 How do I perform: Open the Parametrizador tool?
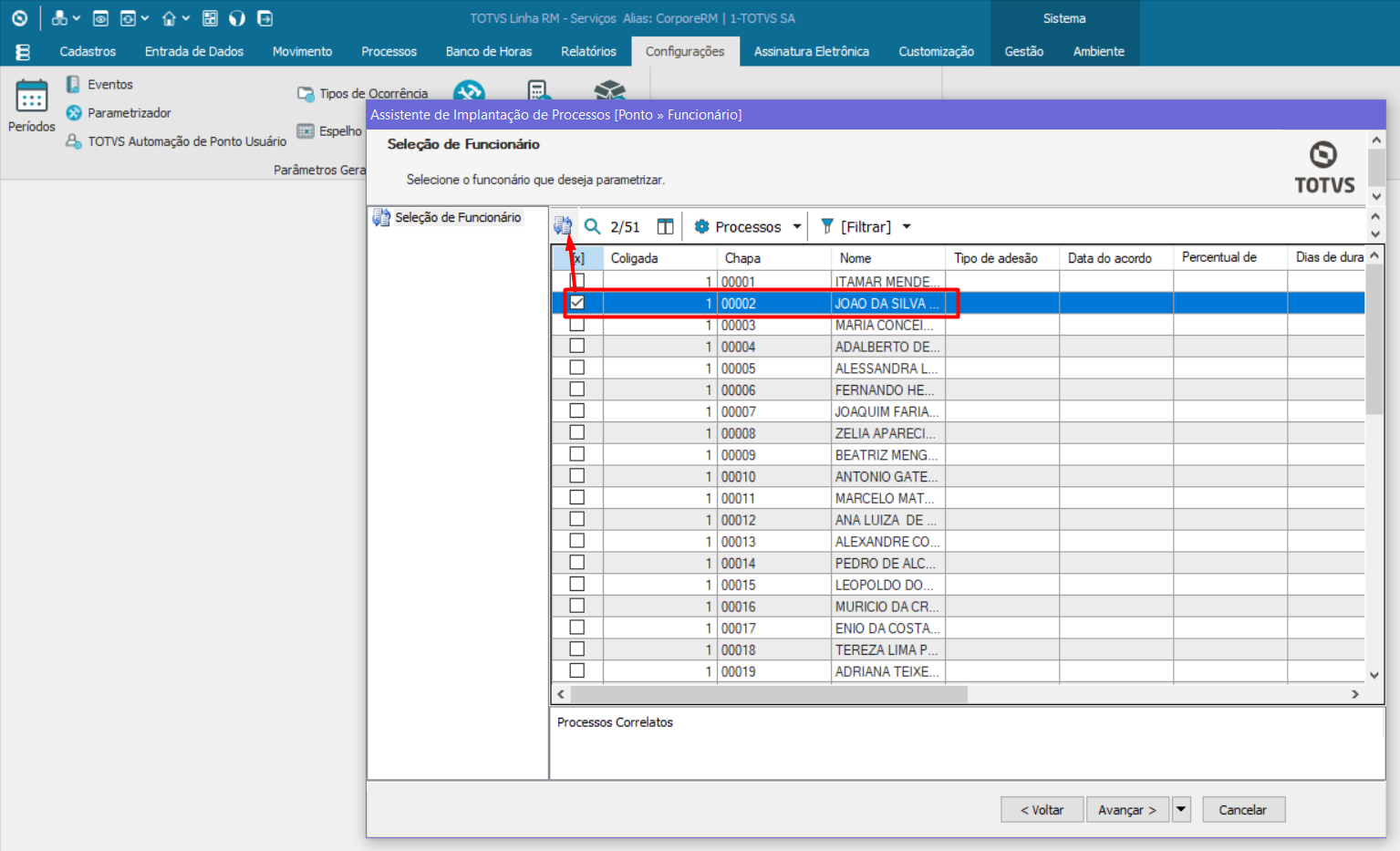click(128, 112)
